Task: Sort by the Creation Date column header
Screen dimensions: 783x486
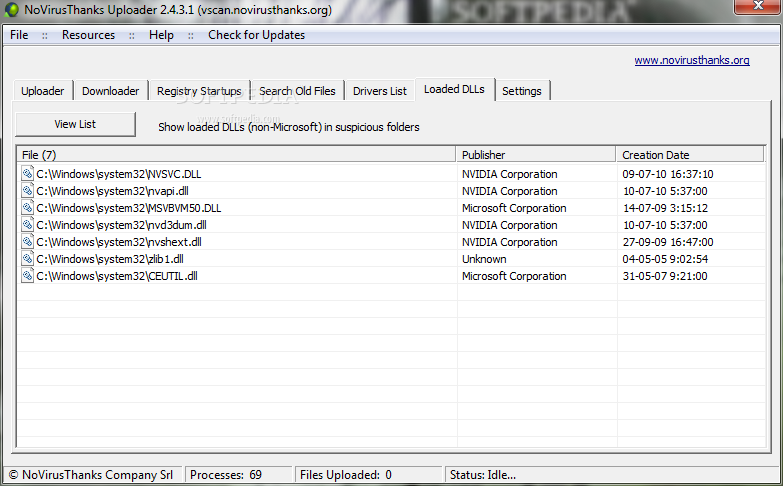Action: coord(690,155)
